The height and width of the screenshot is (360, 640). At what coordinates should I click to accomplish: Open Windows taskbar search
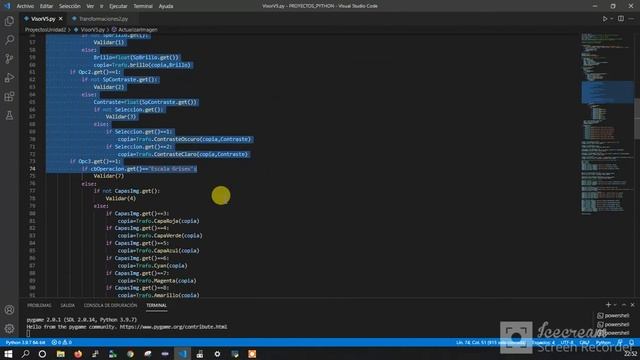25,354
